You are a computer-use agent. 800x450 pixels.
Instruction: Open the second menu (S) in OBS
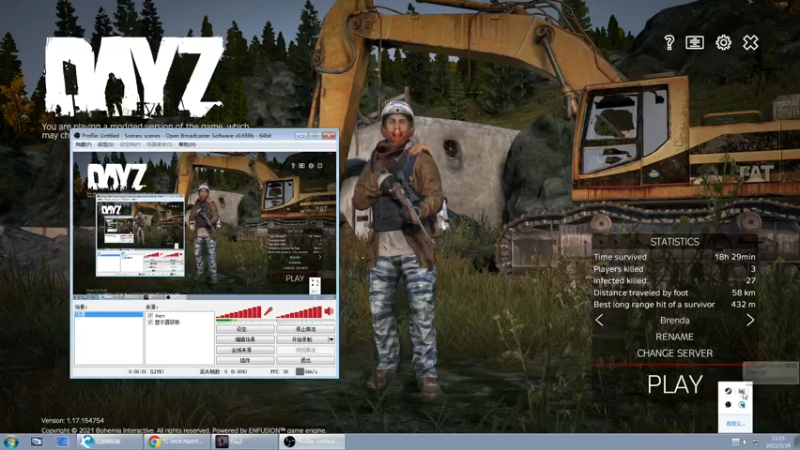pos(106,145)
